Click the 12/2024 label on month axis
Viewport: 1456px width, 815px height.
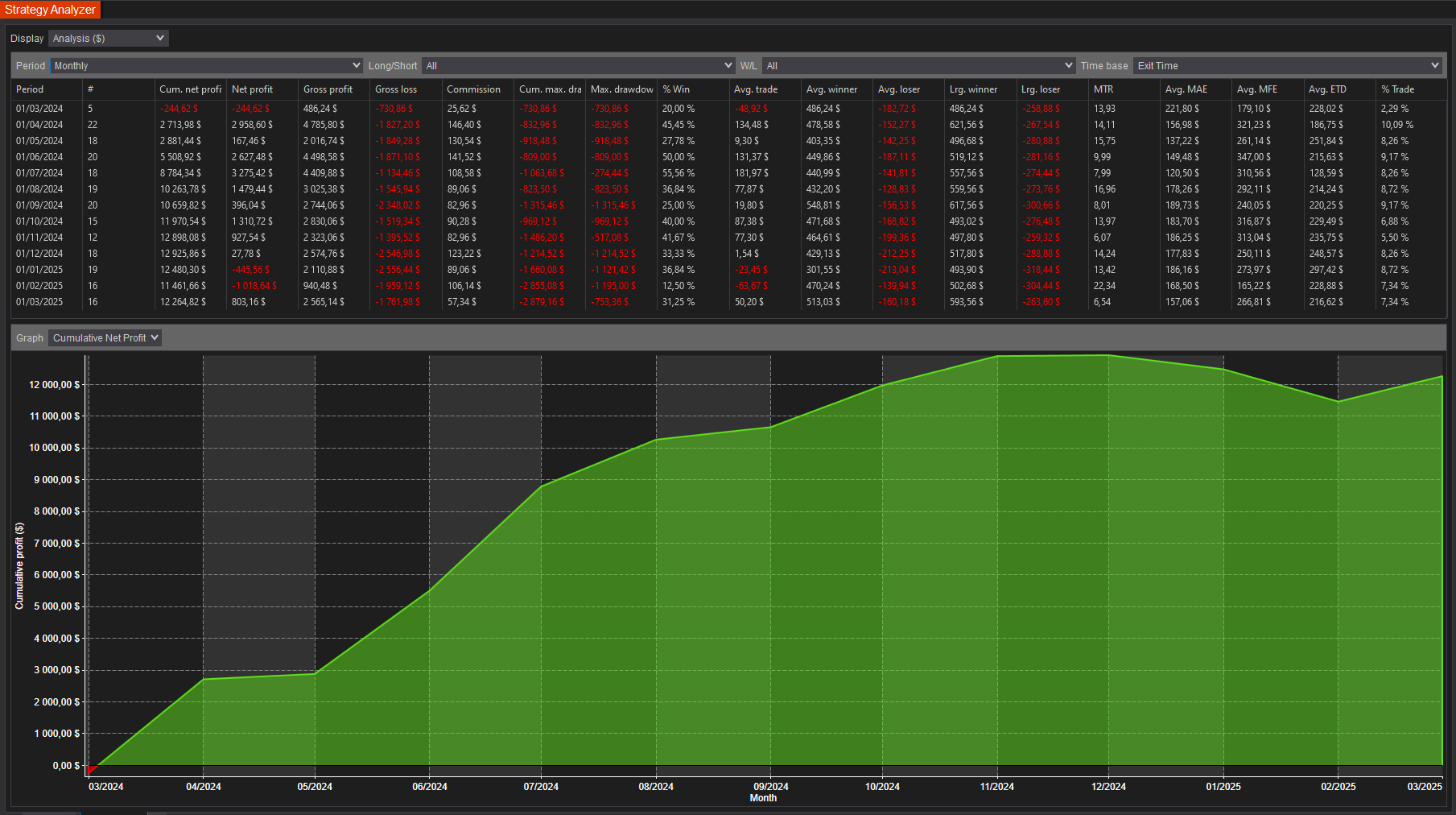[1108, 787]
